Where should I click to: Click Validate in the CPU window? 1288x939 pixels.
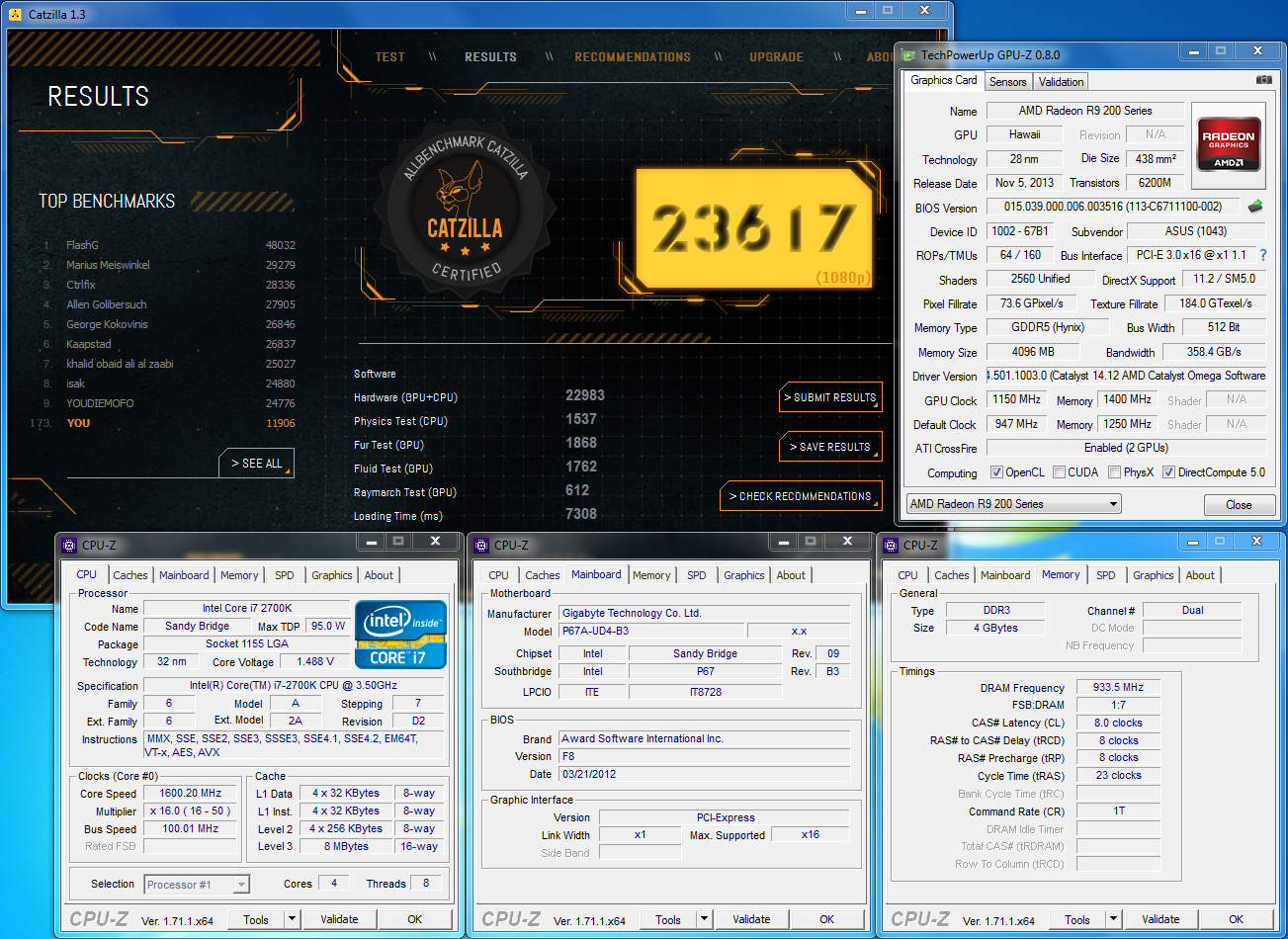(x=339, y=919)
